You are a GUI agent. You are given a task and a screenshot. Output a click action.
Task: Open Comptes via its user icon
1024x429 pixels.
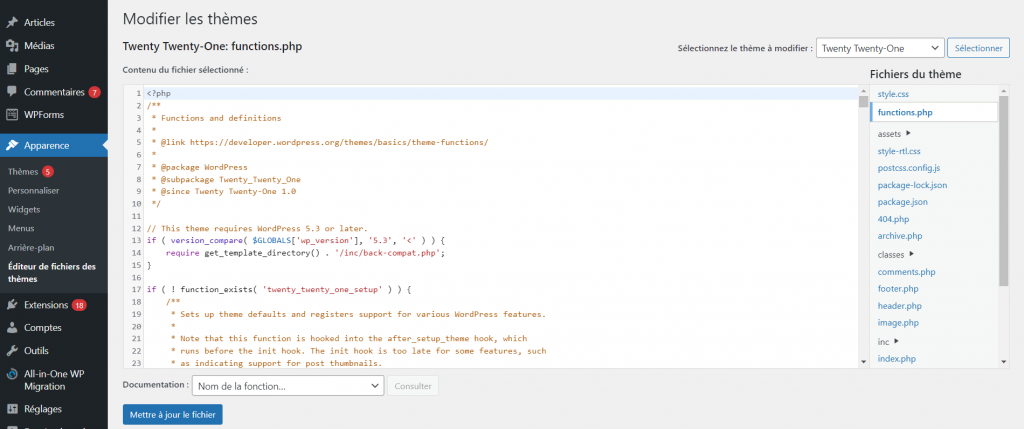pyautogui.click(x=12, y=327)
